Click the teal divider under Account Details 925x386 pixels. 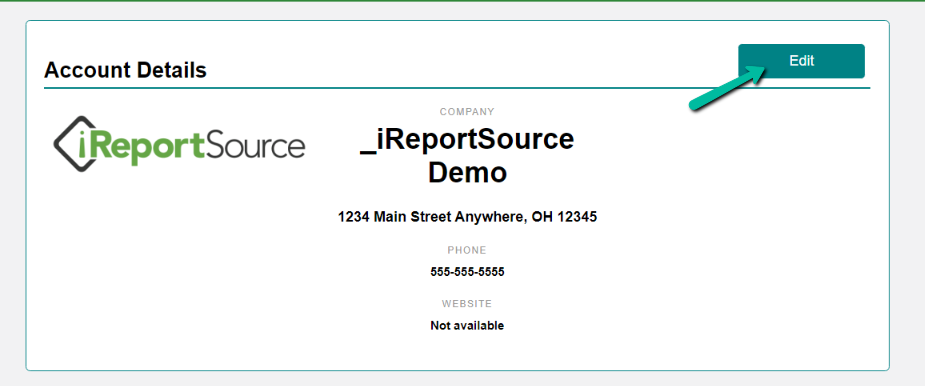click(457, 88)
